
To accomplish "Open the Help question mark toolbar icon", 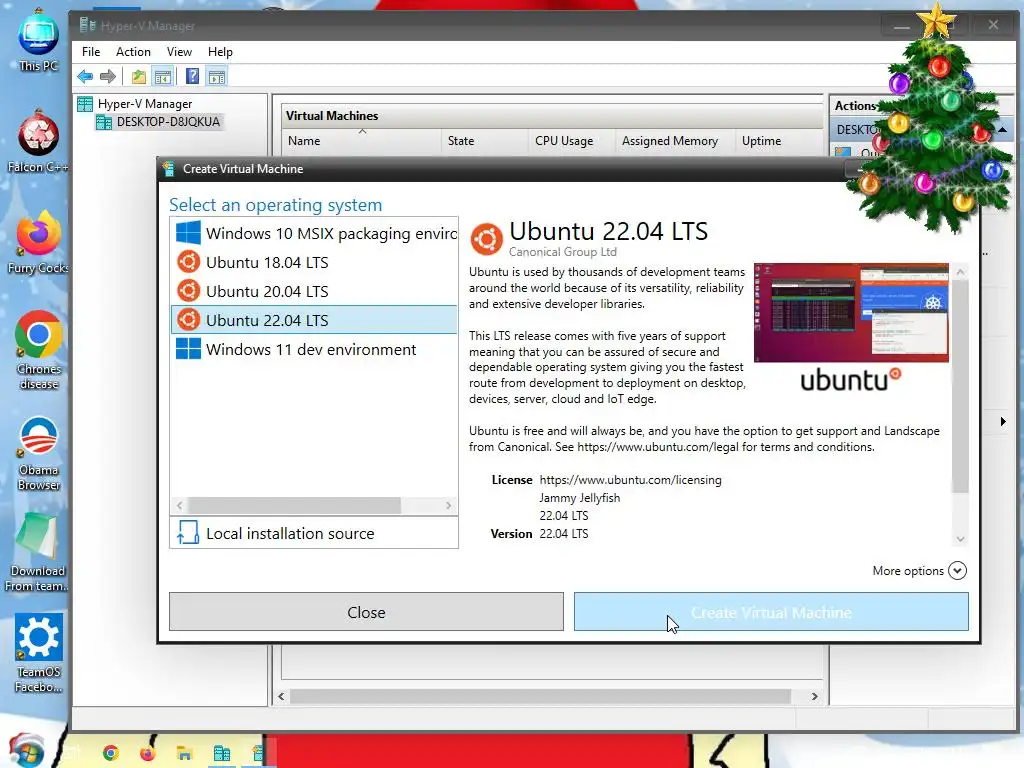I will coord(192,76).
